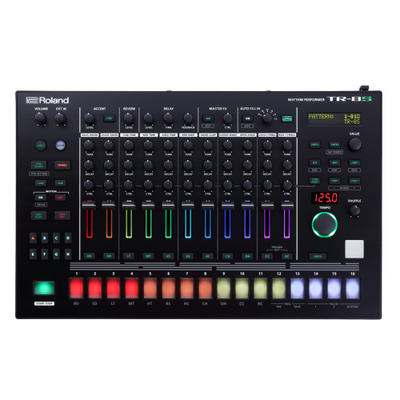
Task: Toggle the ACCENT step button
Action: click(x=109, y=118)
